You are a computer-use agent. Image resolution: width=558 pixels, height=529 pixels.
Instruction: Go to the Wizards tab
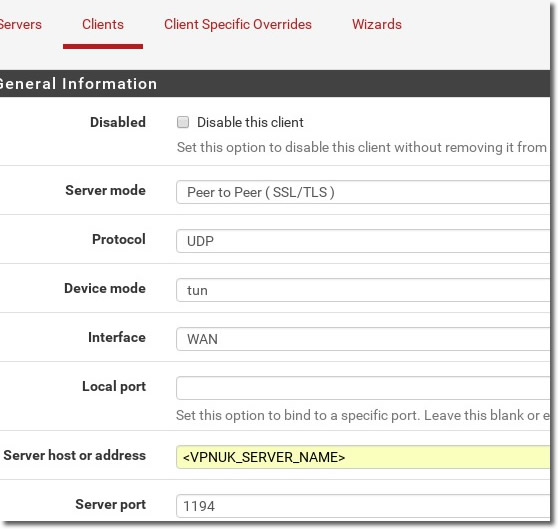[377, 24]
